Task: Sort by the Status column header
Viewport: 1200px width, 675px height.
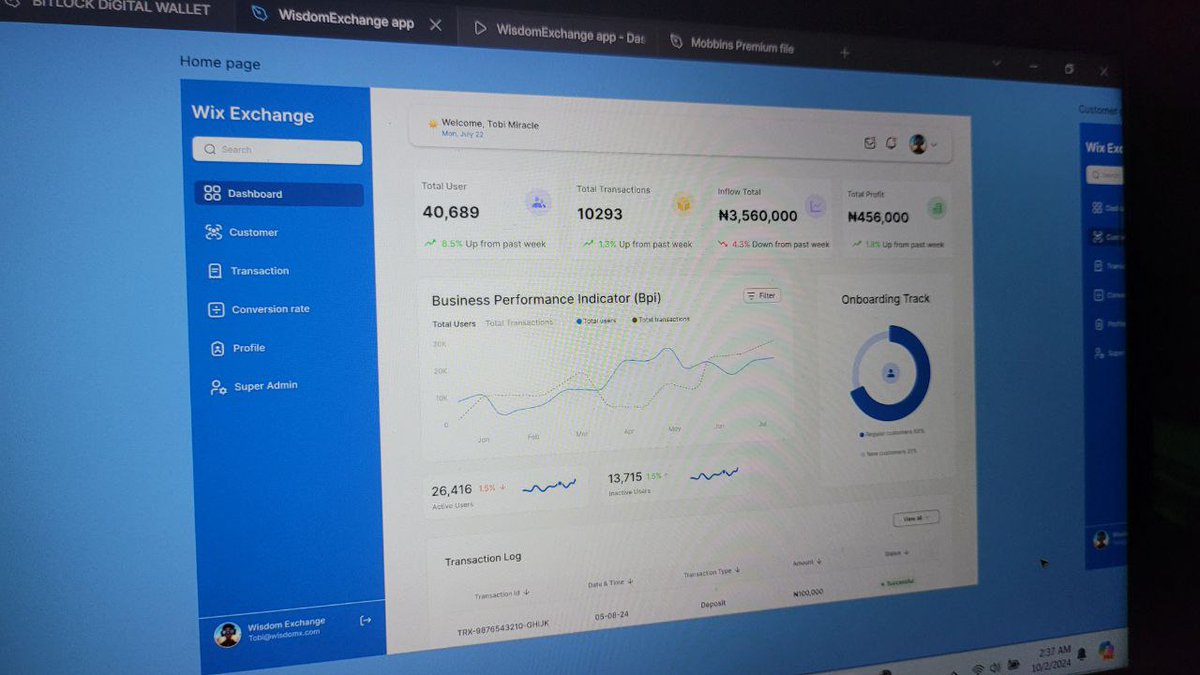Action: [x=896, y=553]
